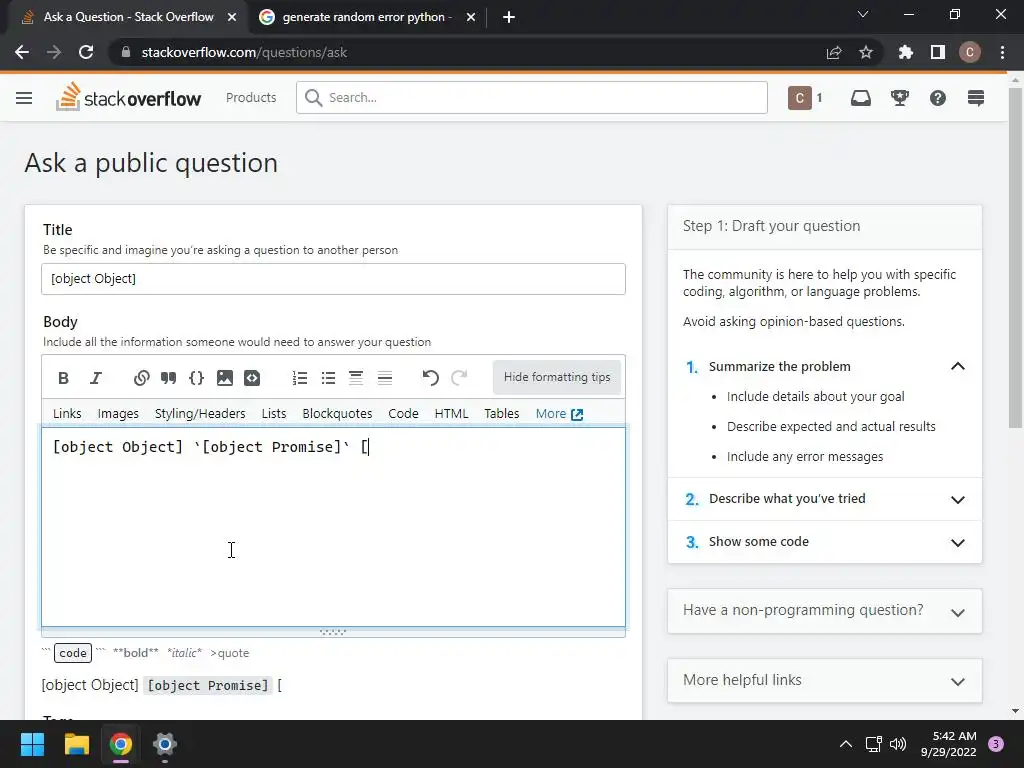Open Chrome profile avatar

click(970, 52)
